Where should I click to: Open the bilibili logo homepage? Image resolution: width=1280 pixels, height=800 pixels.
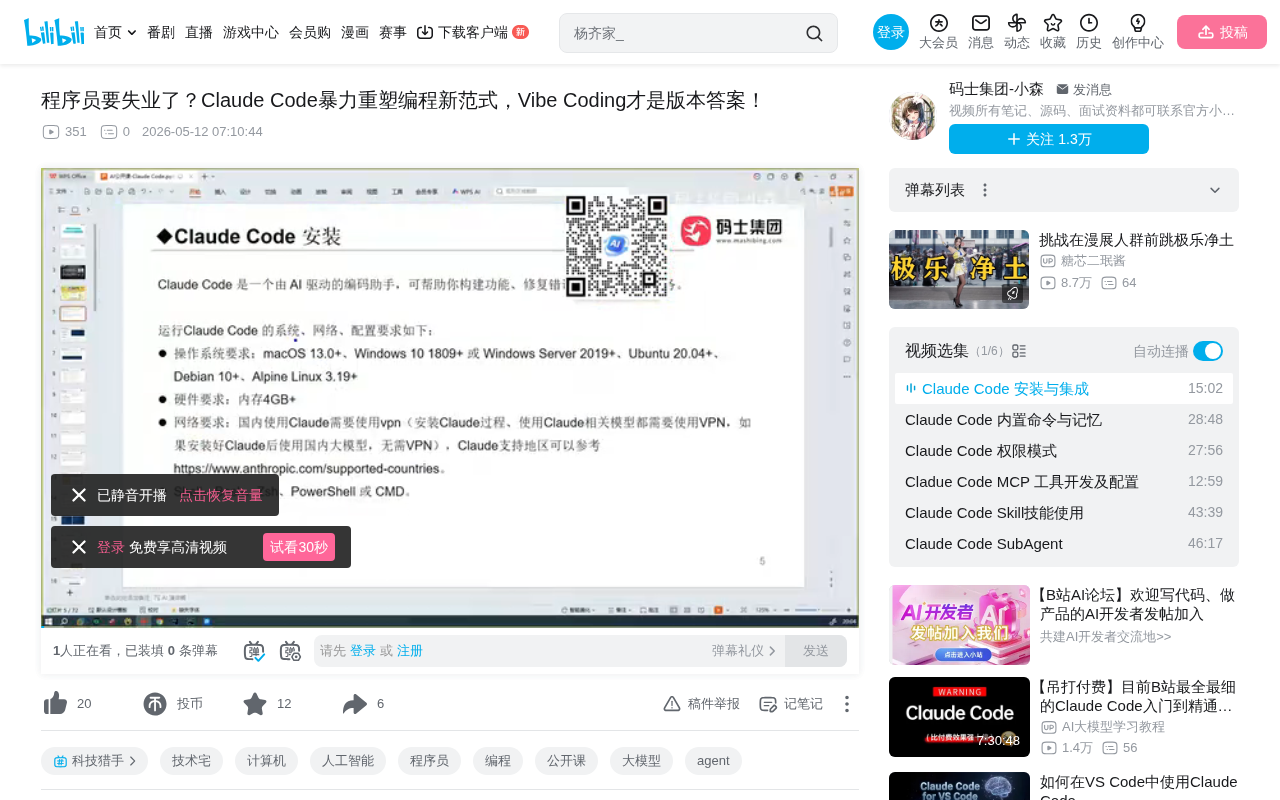pos(54,32)
